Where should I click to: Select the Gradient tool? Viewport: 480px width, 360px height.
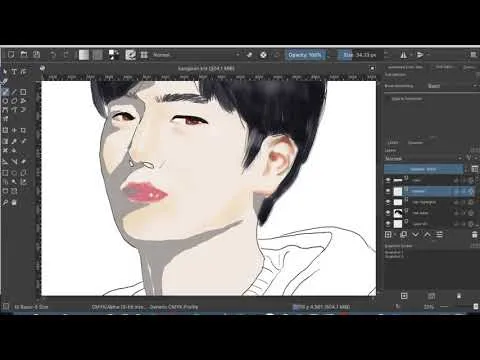[x=5, y=142]
